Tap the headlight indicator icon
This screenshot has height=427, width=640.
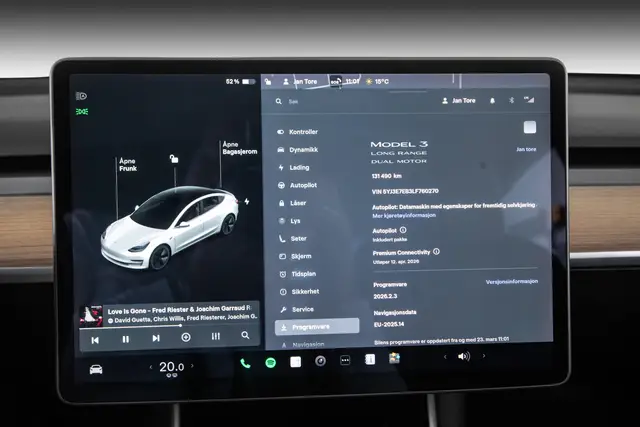coord(81,96)
